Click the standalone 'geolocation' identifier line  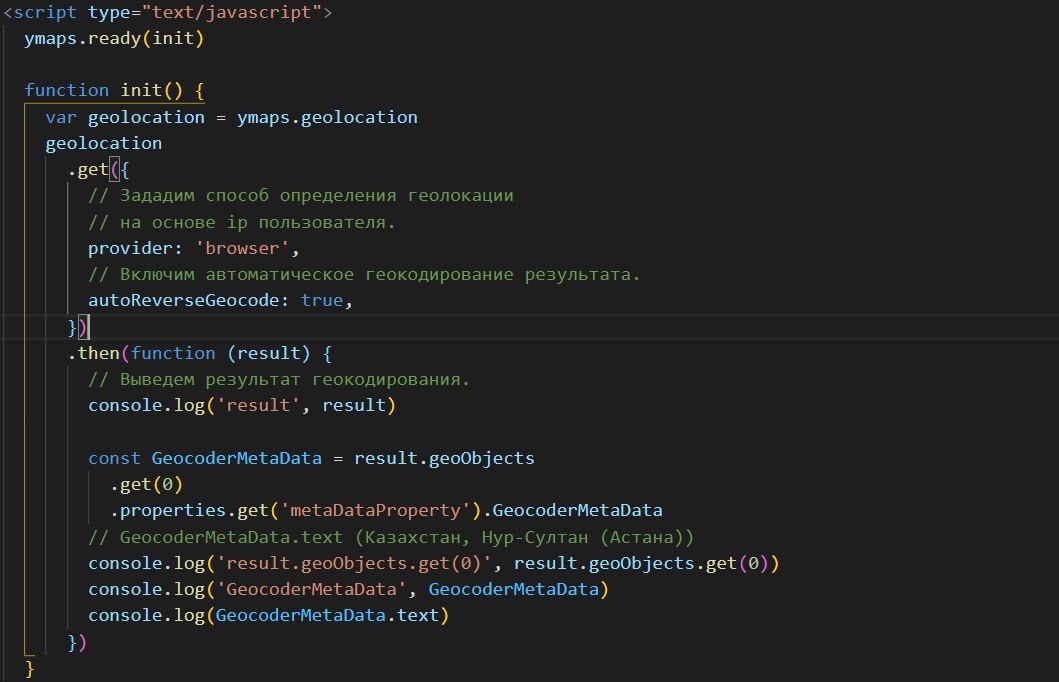tap(103, 144)
